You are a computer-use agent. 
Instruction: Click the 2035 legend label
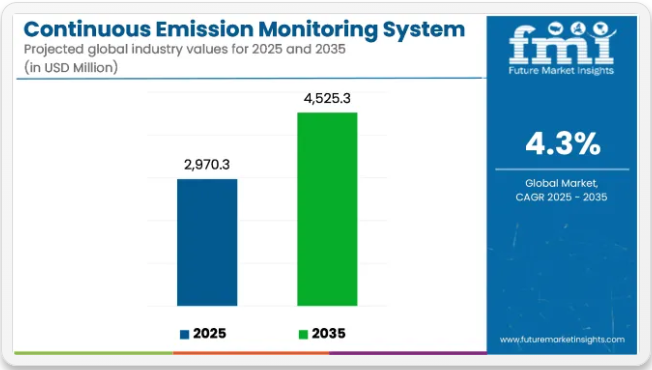coord(328,333)
